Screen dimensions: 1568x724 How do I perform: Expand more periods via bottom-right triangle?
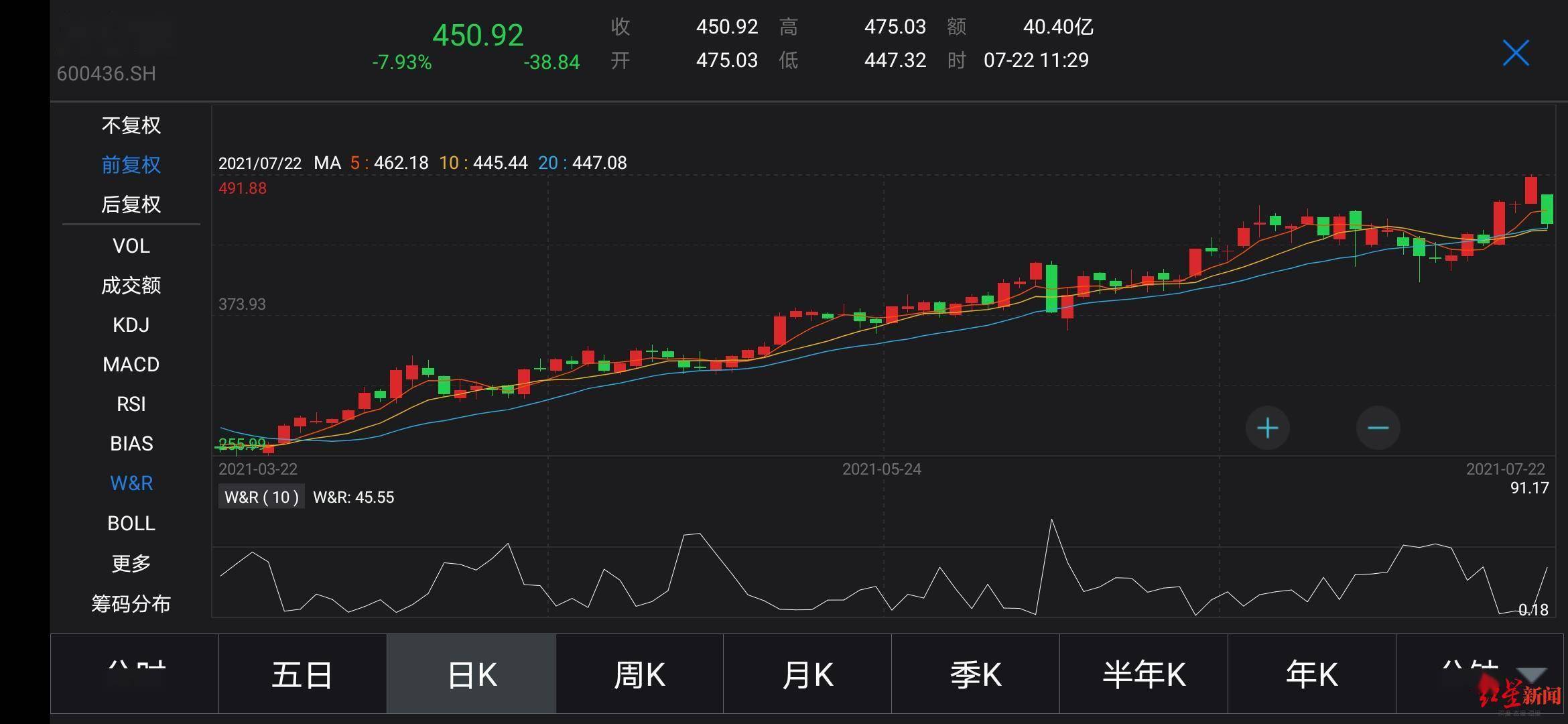pyautogui.click(x=1532, y=674)
